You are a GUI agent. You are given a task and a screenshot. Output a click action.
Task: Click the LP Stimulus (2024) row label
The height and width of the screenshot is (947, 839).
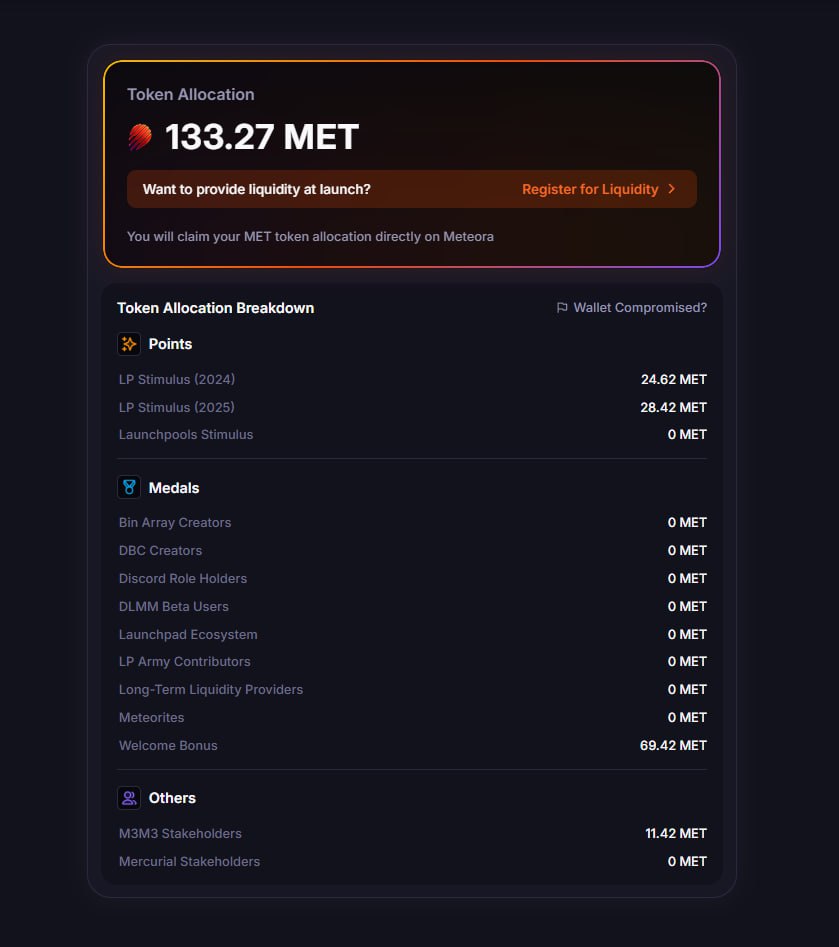[177, 380]
